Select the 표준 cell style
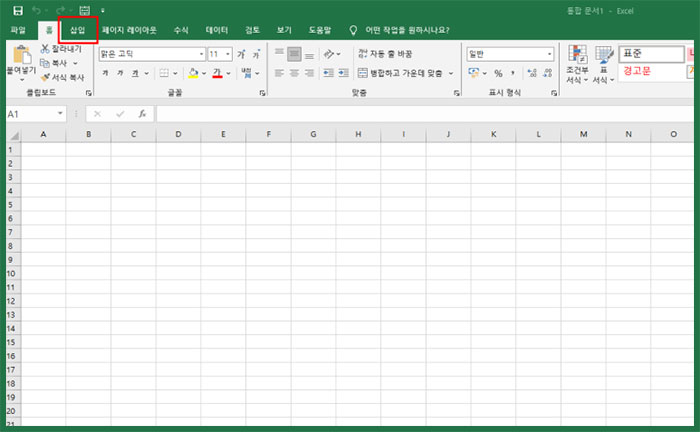700x432 pixels. pyautogui.click(x=651, y=54)
